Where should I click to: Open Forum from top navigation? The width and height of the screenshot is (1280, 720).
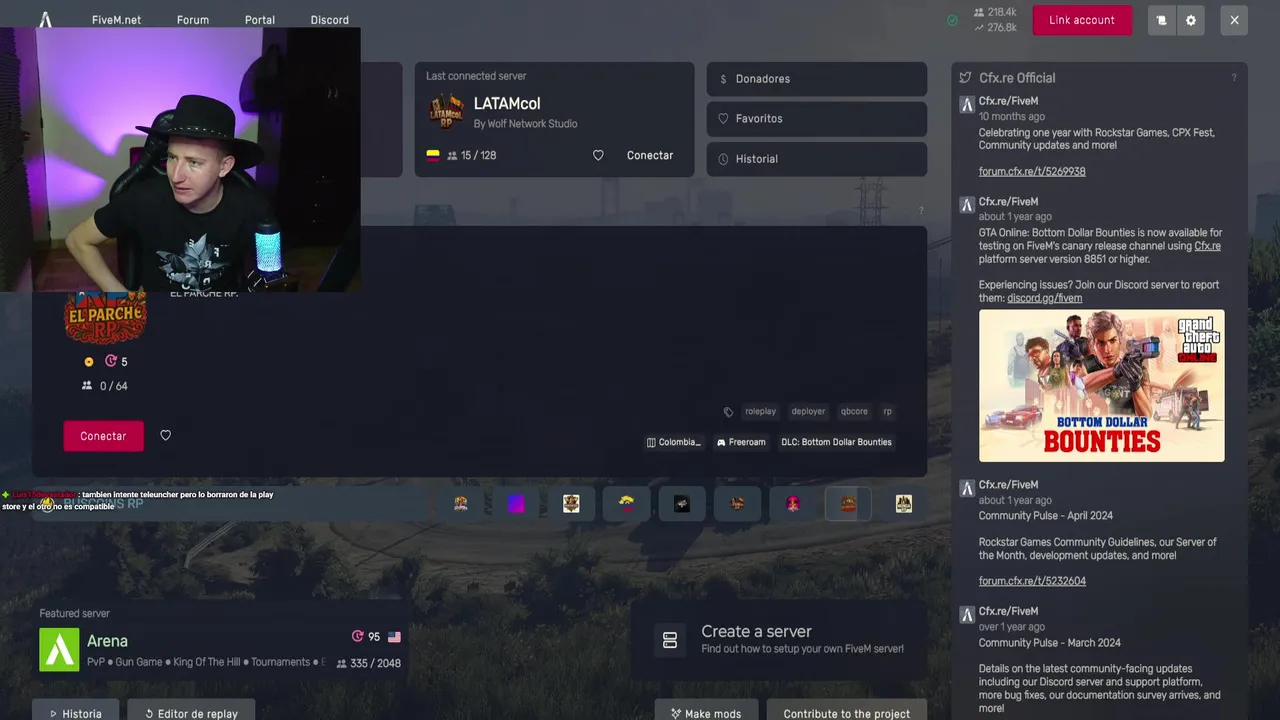click(x=193, y=20)
